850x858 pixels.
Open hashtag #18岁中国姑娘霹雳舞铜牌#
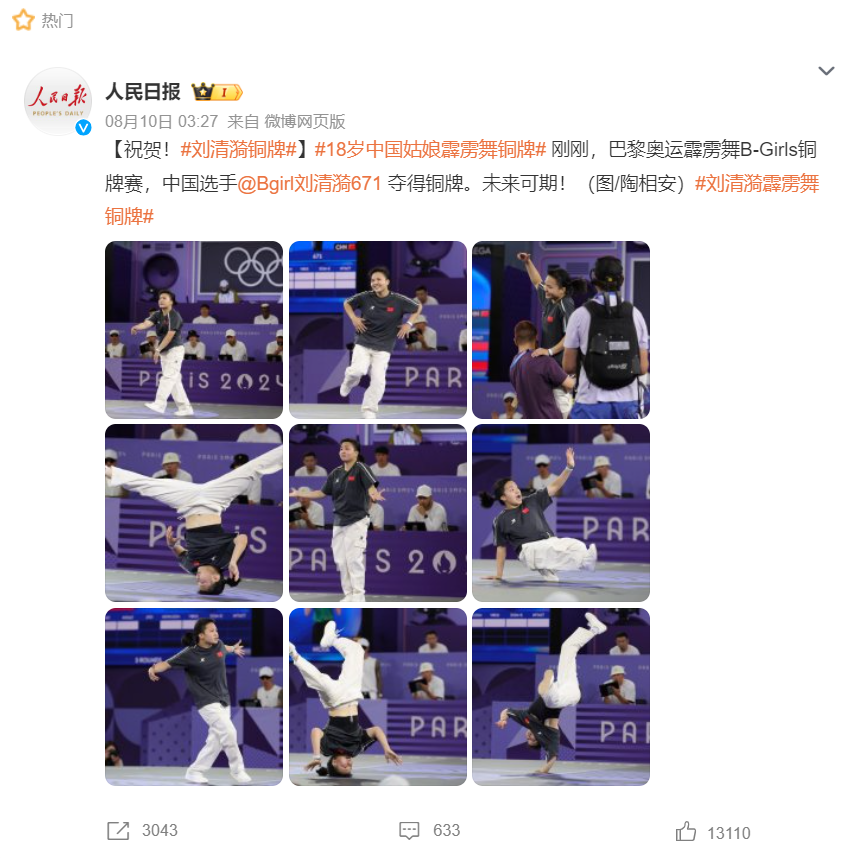430,149
